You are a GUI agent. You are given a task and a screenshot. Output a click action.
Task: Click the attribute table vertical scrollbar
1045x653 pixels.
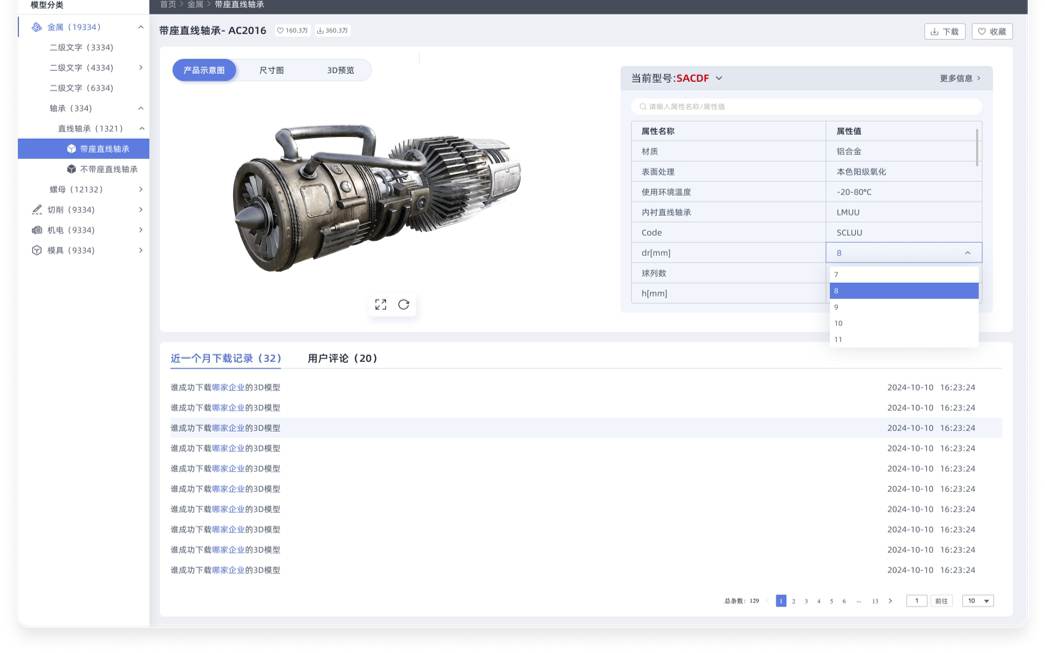977,146
